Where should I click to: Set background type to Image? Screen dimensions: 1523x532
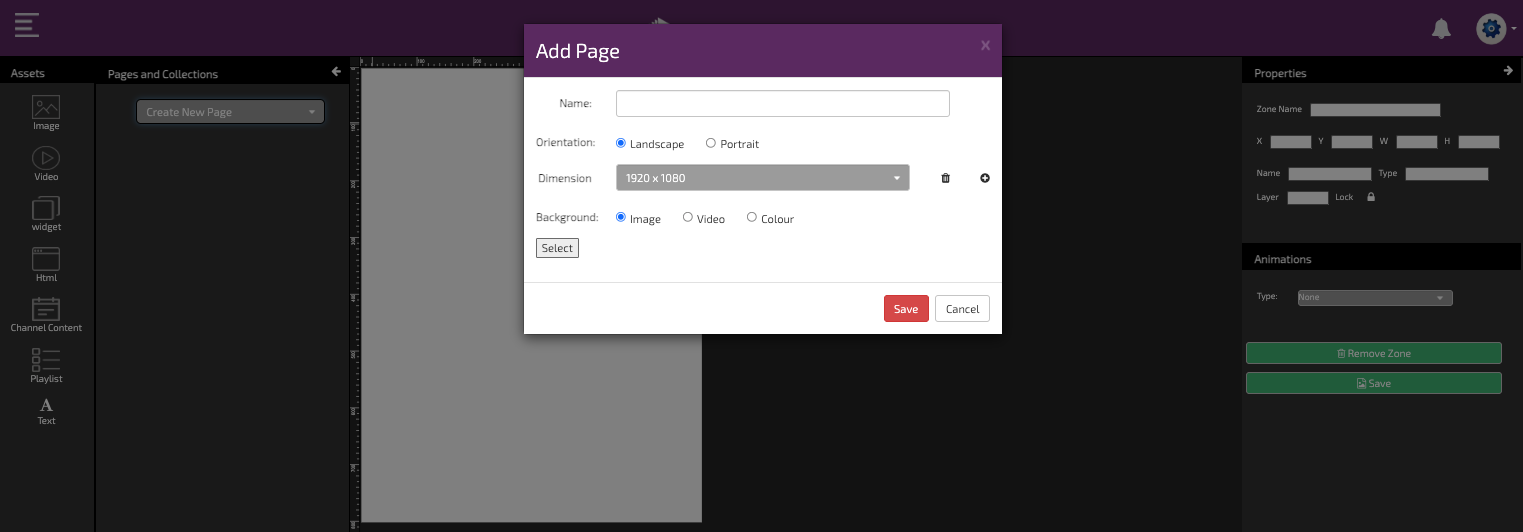coord(621,217)
